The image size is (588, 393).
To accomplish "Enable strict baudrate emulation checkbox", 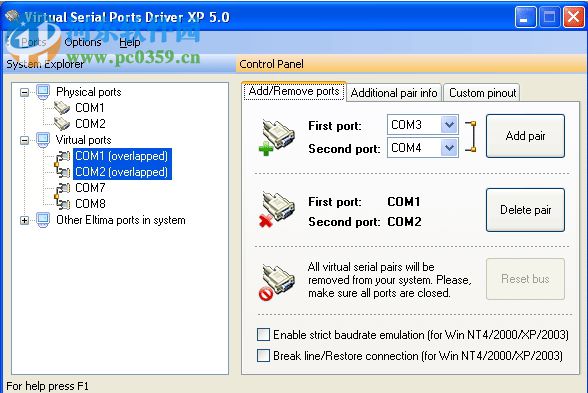I will [263, 334].
